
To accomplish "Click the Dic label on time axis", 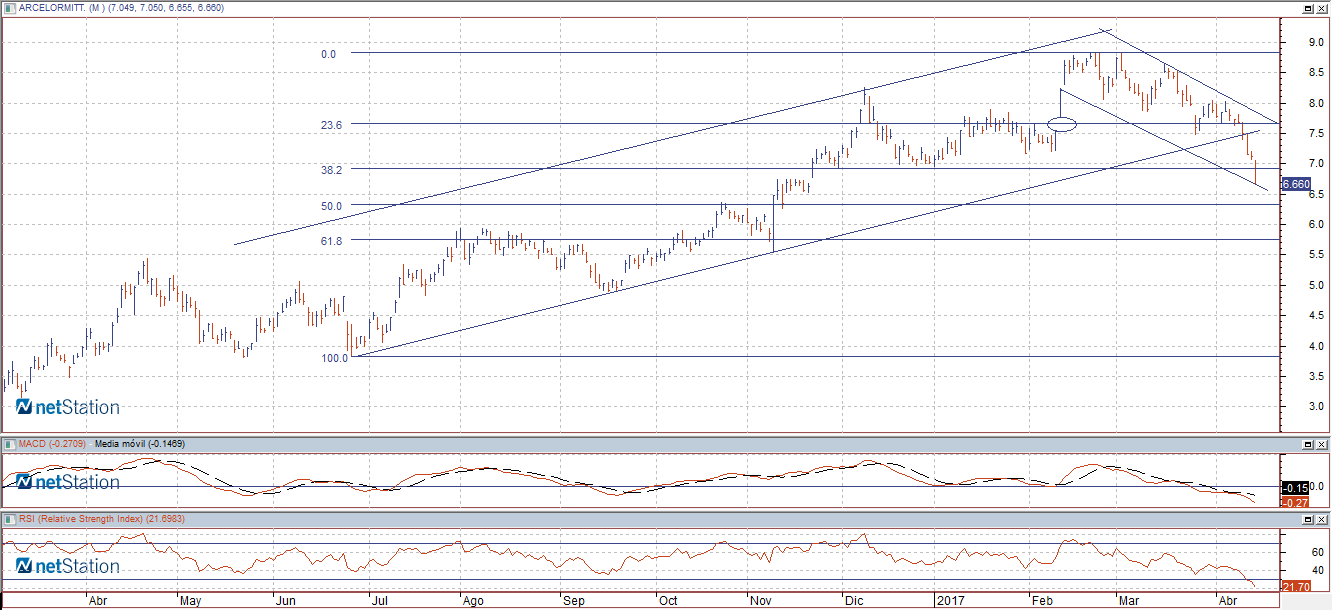I will (x=853, y=601).
